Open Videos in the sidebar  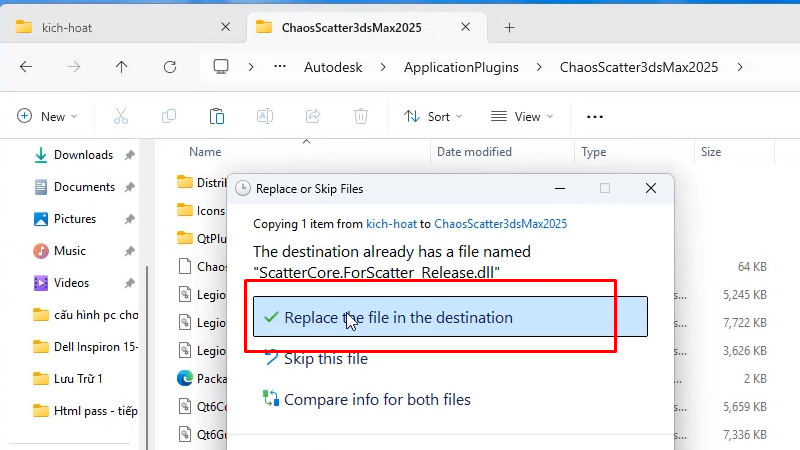coord(71,283)
